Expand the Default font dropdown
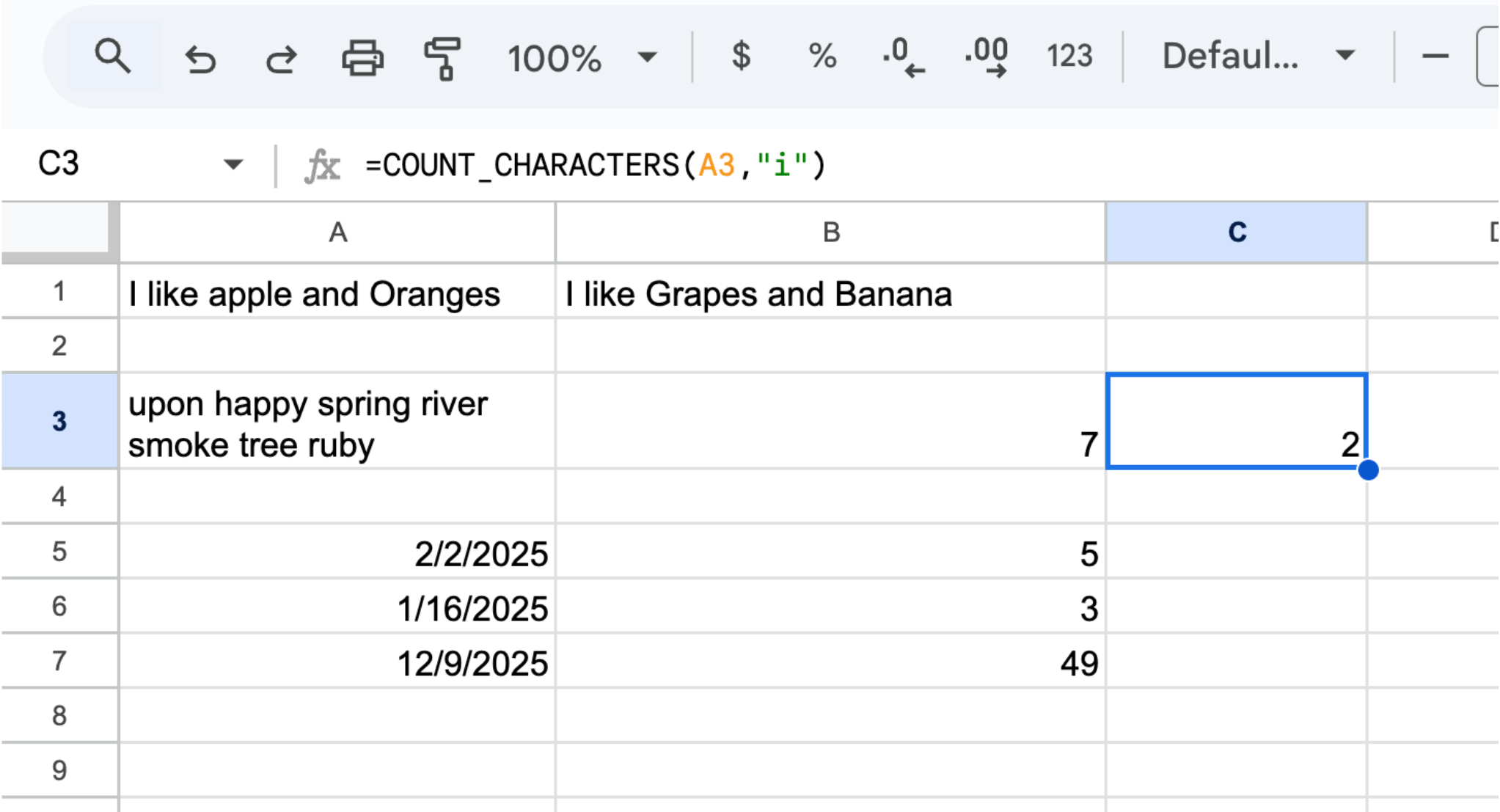Image resolution: width=1500 pixels, height=812 pixels. 1257,56
